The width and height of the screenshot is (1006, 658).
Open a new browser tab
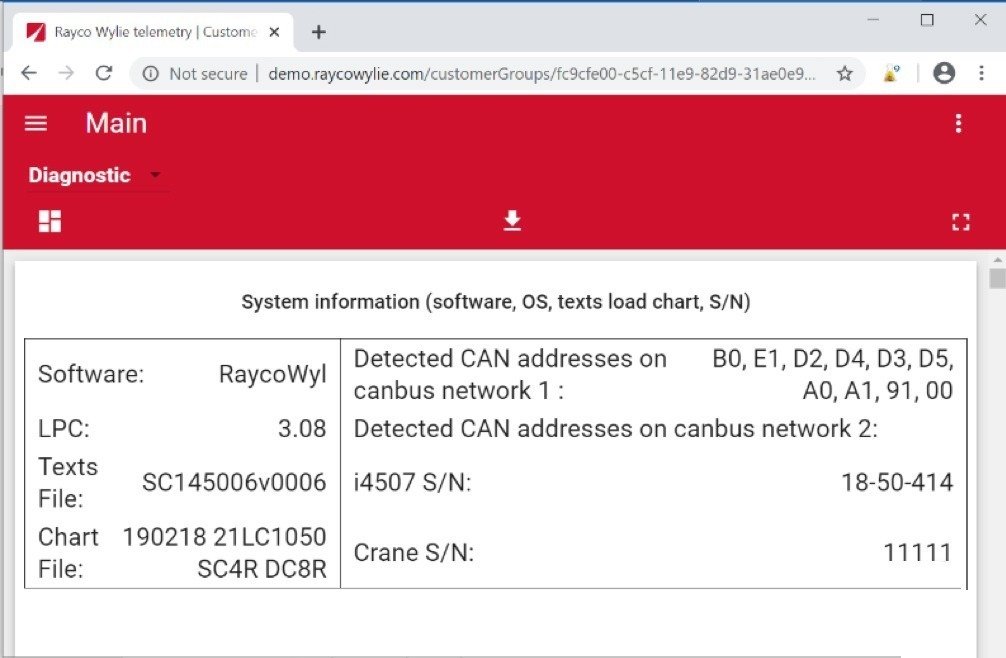point(318,32)
